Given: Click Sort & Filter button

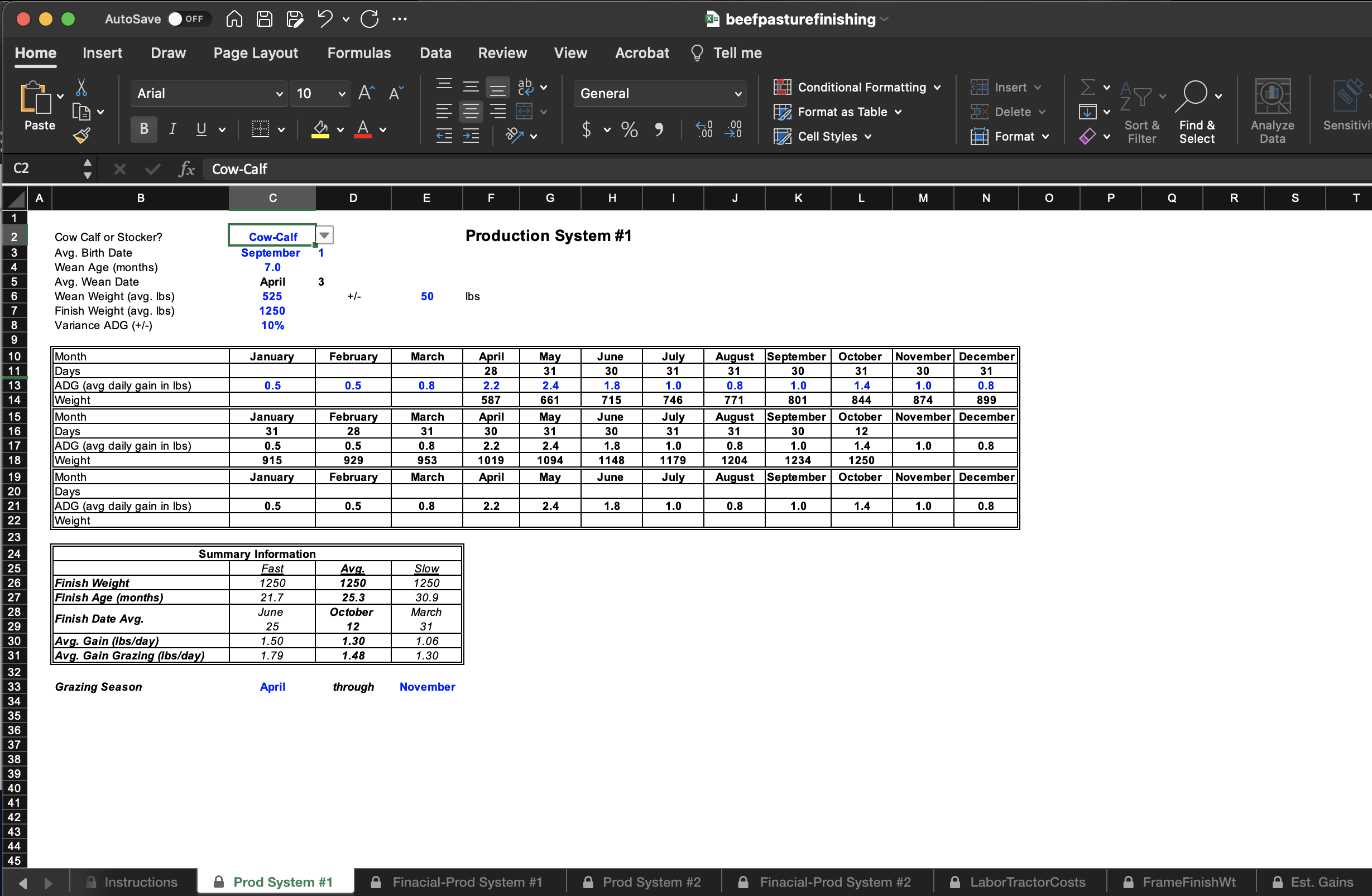Looking at the screenshot, I should pos(1141,112).
